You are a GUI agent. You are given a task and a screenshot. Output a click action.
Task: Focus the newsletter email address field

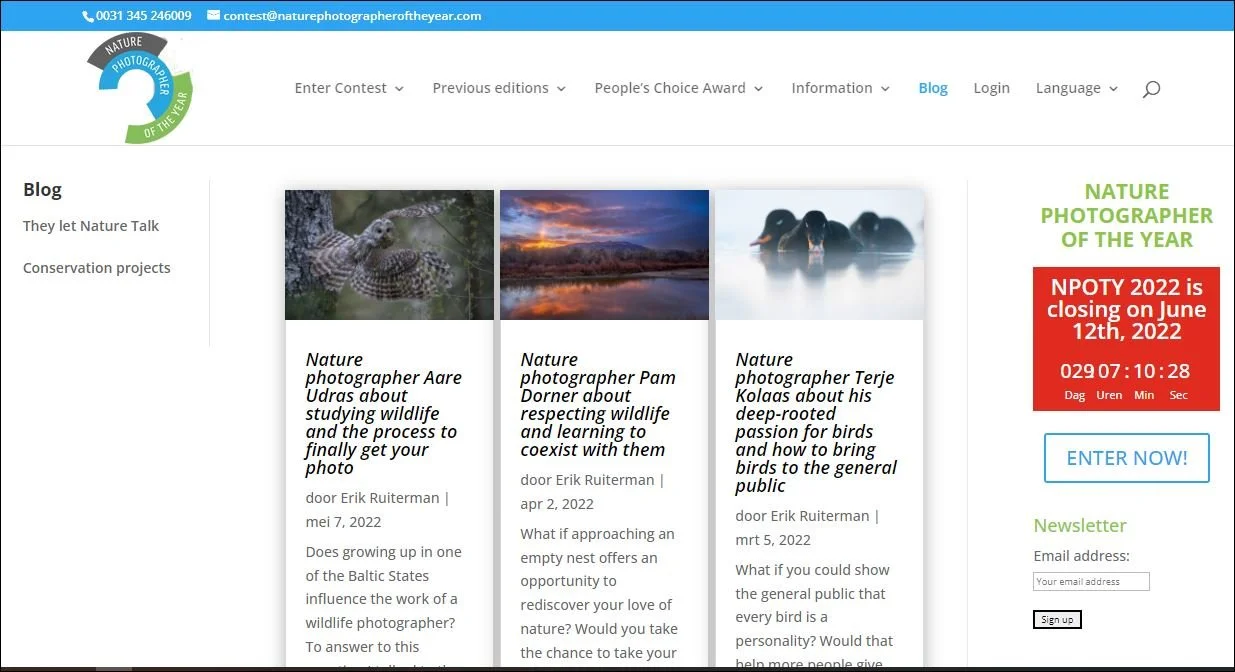(x=1091, y=581)
